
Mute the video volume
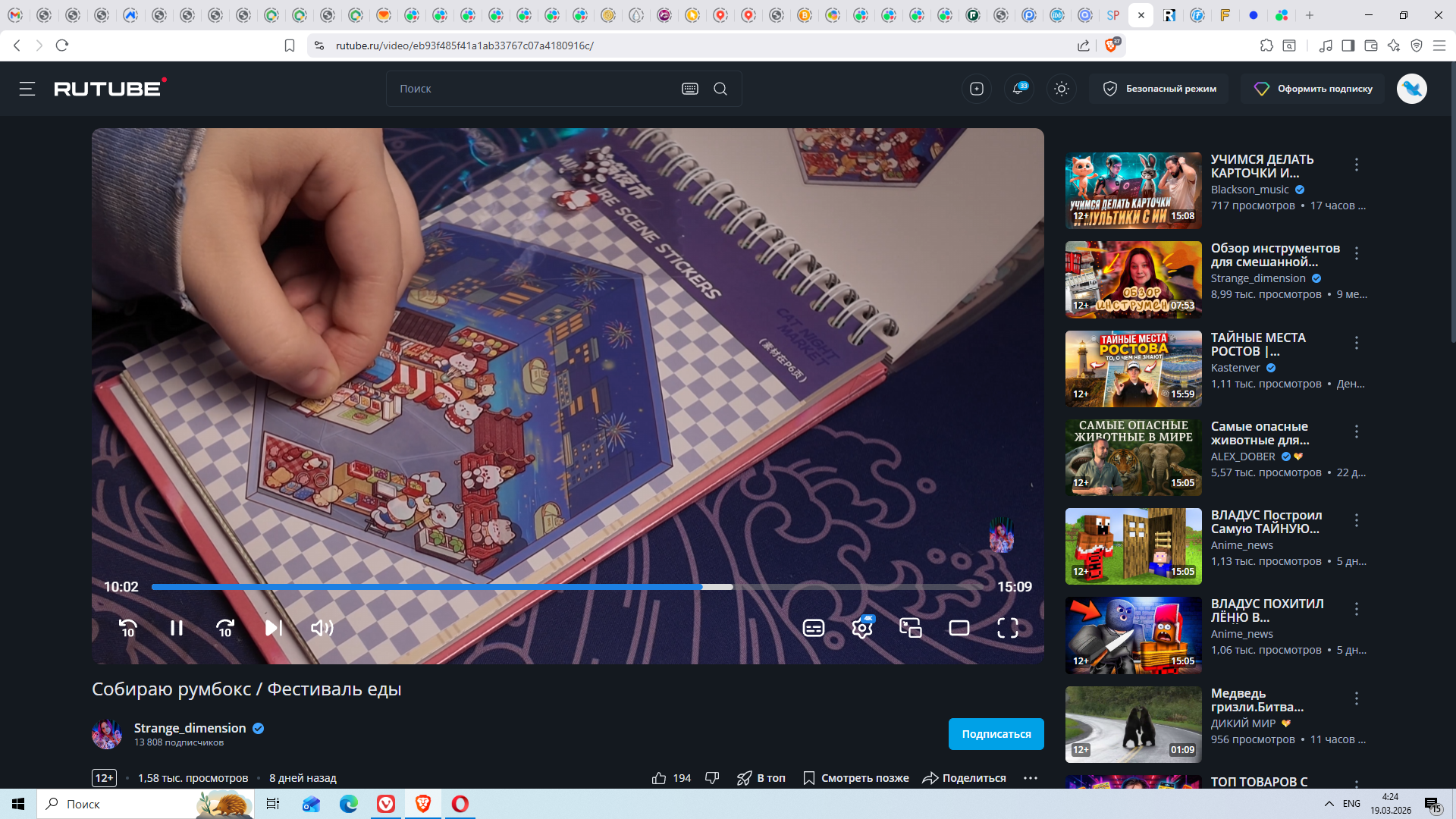coord(322,628)
